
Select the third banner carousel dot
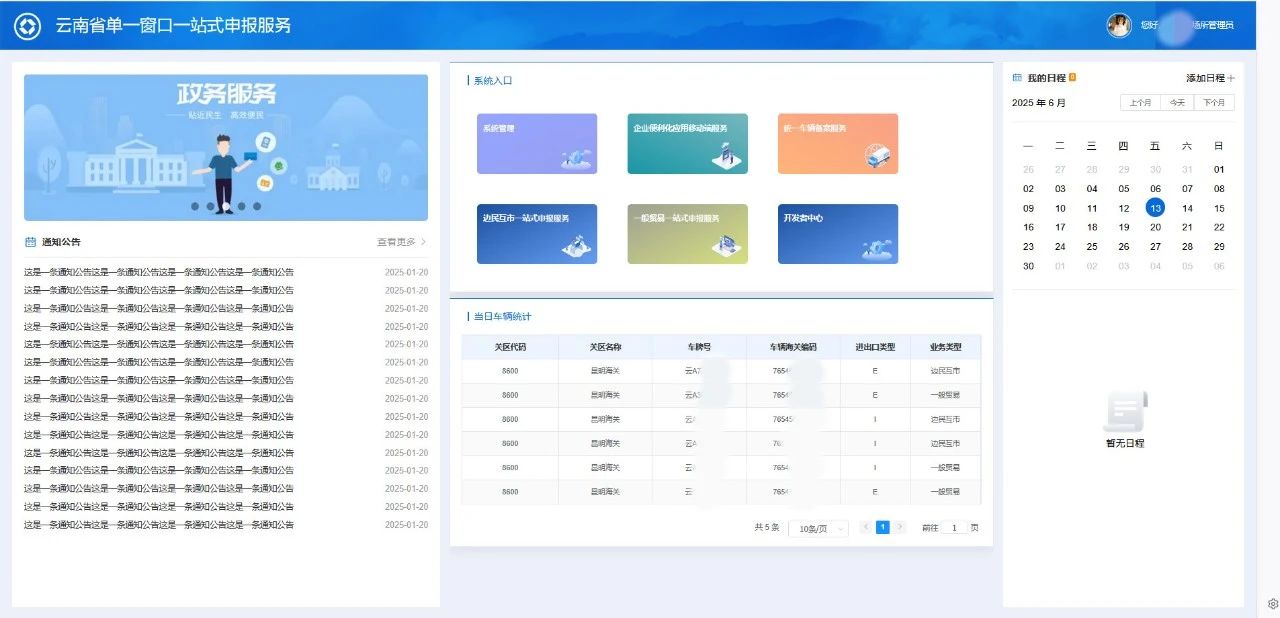[x=226, y=206]
